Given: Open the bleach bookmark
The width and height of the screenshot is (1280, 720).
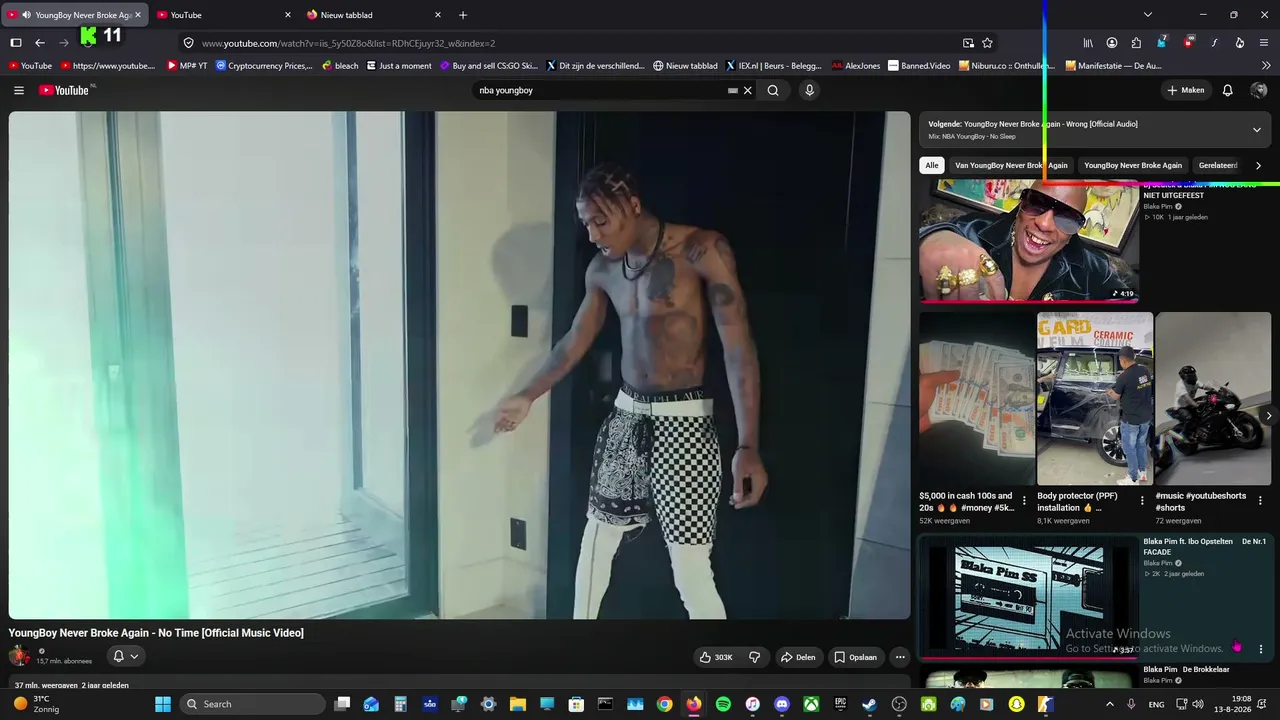Looking at the screenshot, I should pos(340,66).
